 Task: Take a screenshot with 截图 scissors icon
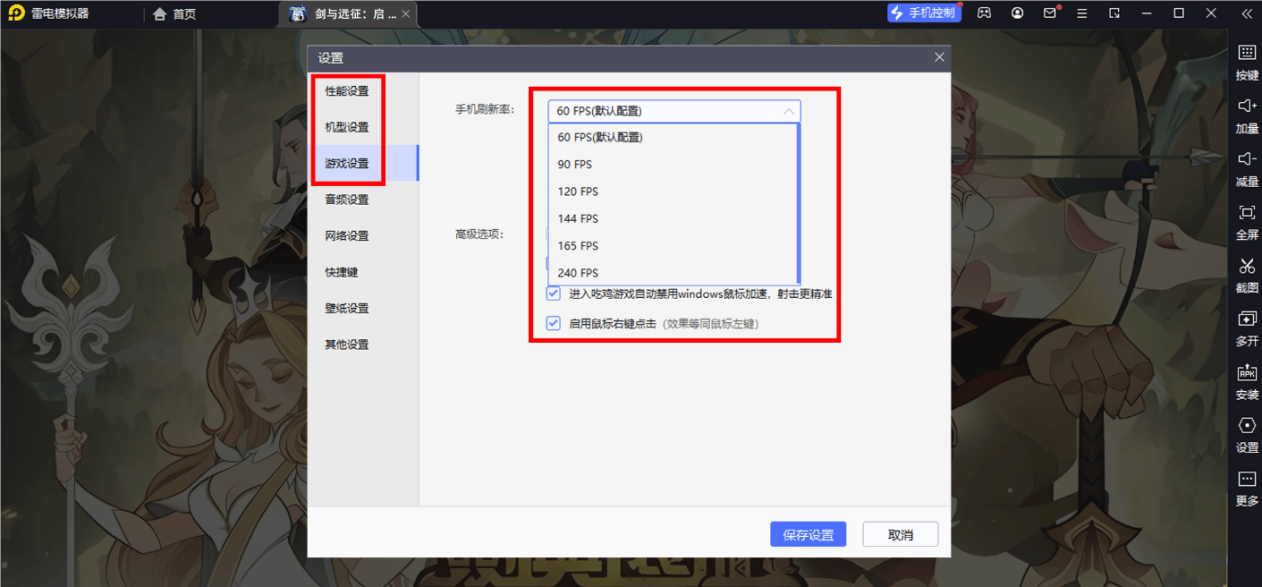tap(1246, 266)
